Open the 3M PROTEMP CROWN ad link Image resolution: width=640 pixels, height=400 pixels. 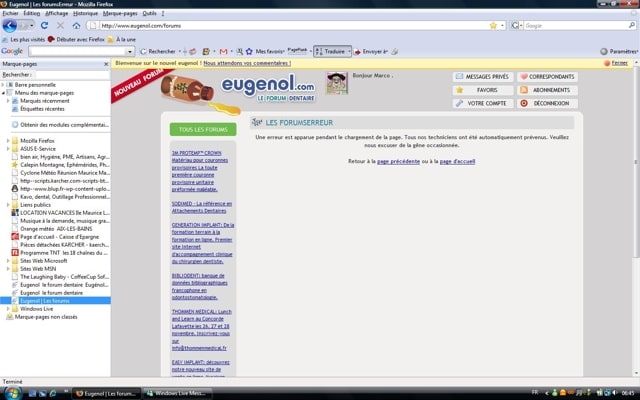(200, 171)
